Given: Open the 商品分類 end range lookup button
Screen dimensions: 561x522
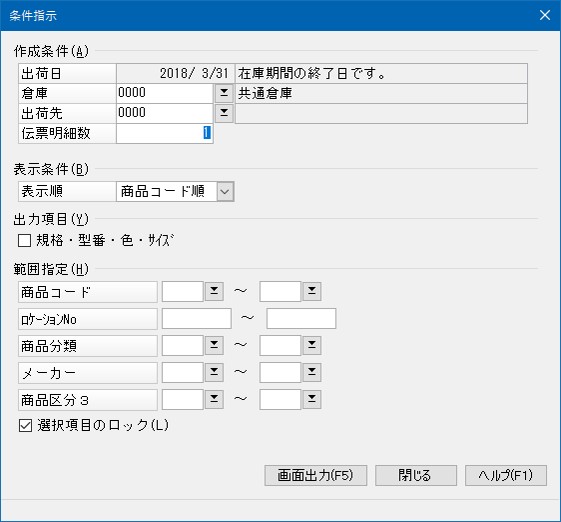Looking at the screenshot, I should click(312, 345).
